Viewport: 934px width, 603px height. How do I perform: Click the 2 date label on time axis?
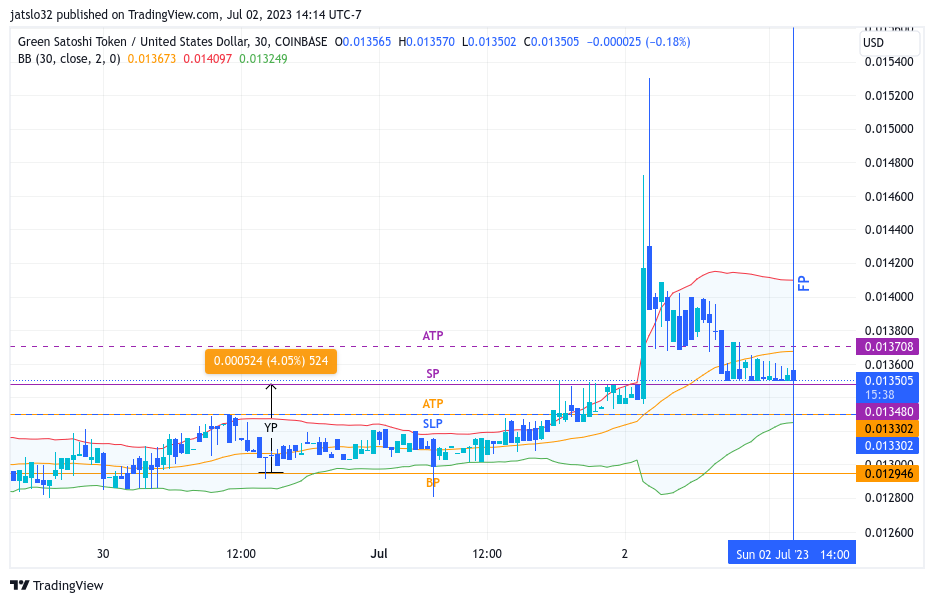625,554
